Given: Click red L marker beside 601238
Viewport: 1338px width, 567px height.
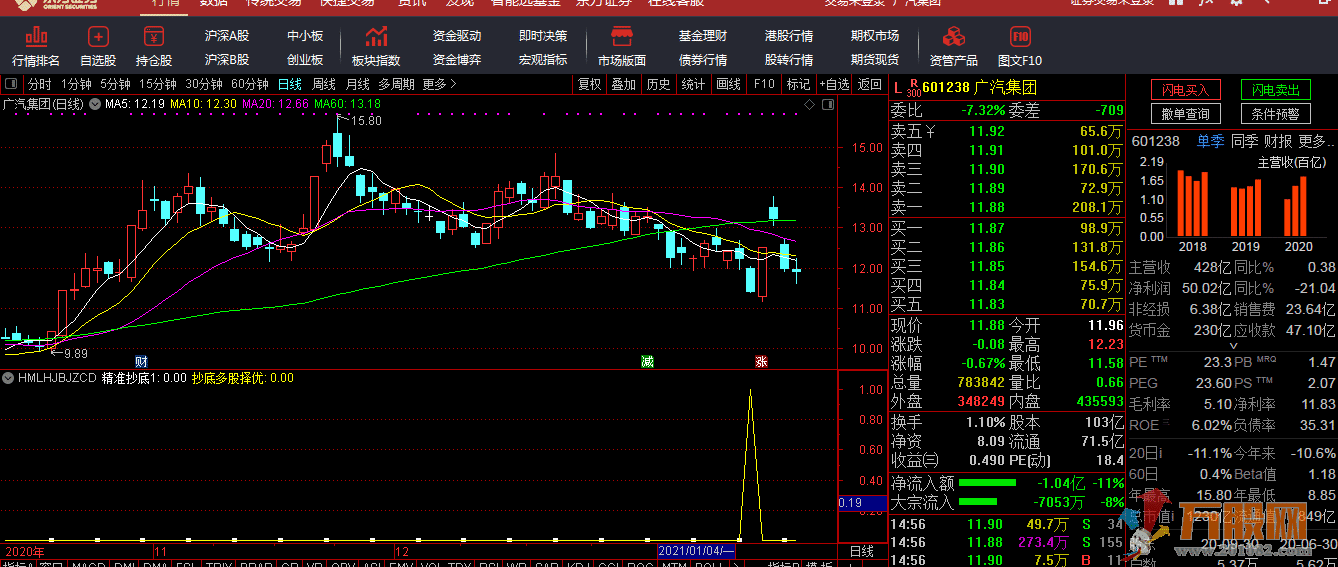Looking at the screenshot, I should pyautogui.click(x=897, y=87).
